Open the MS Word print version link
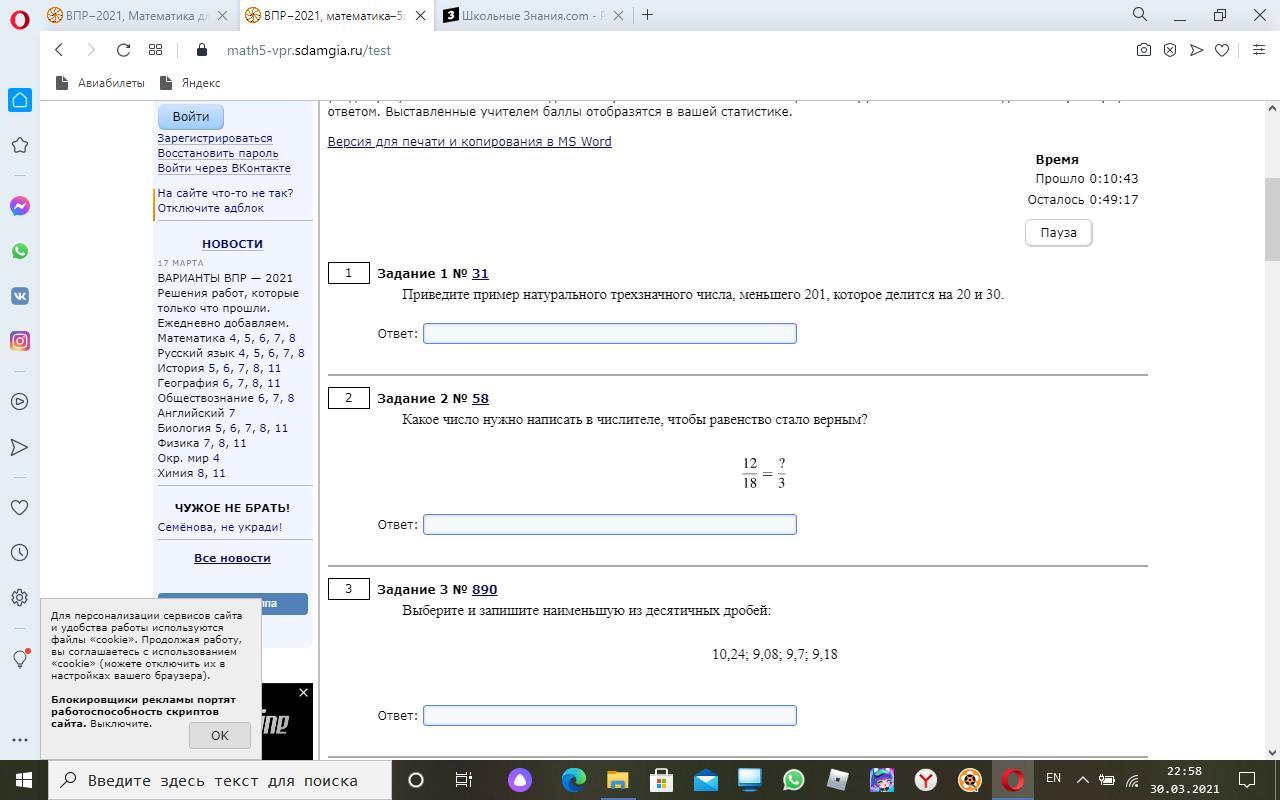1280x800 pixels. pos(470,142)
